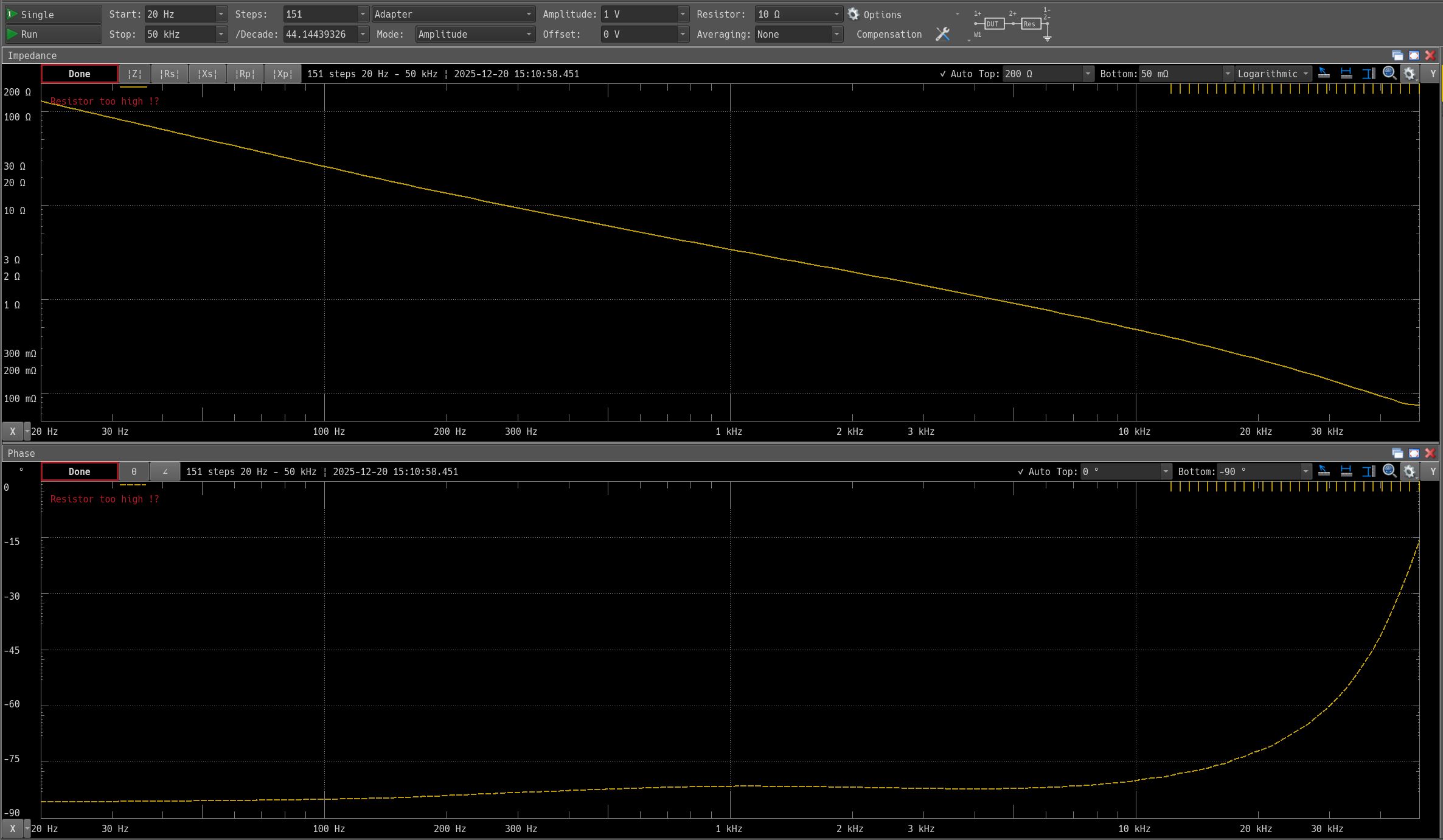Image resolution: width=1443 pixels, height=840 pixels.
Task: Maximize the Phase panel view
Action: (1414, 453)
